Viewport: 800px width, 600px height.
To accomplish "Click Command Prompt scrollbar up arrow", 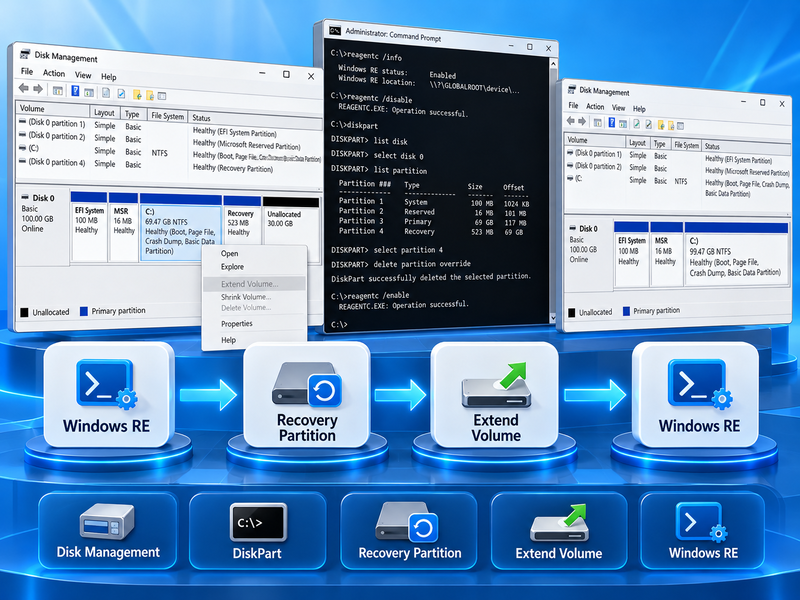I will (x=553, y=64).
